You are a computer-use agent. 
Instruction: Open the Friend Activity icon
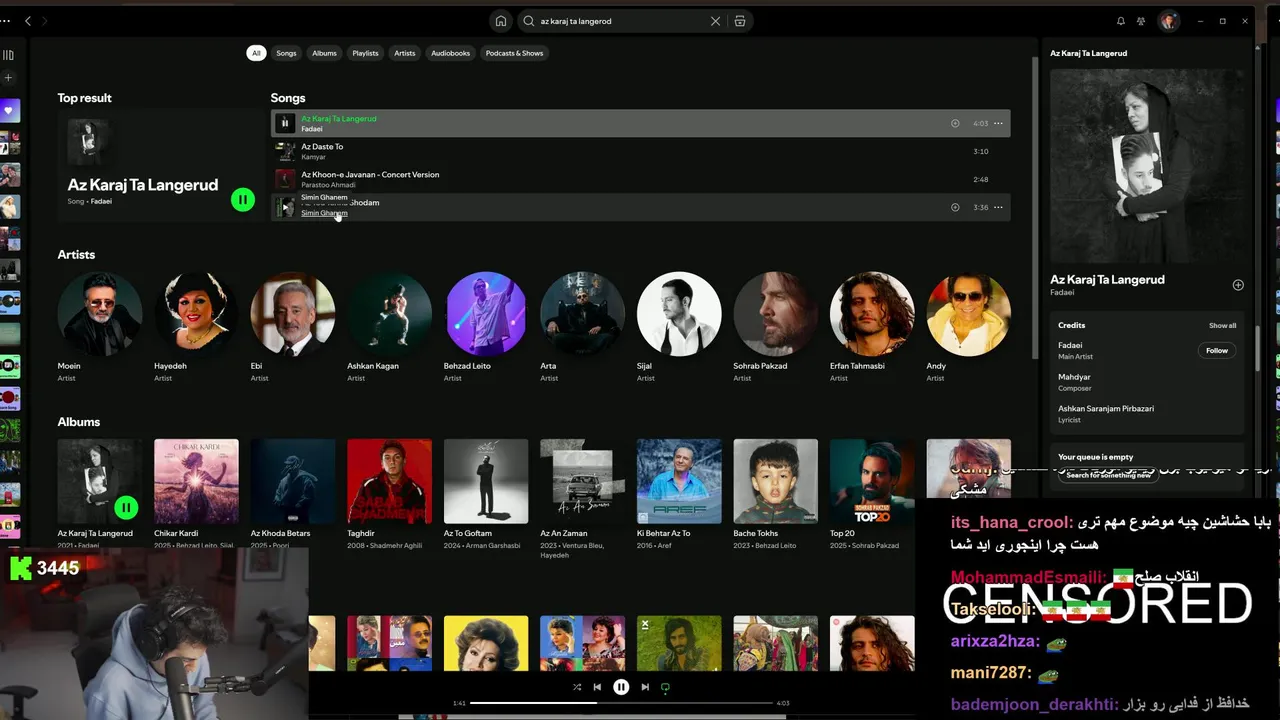(1141, 21)
